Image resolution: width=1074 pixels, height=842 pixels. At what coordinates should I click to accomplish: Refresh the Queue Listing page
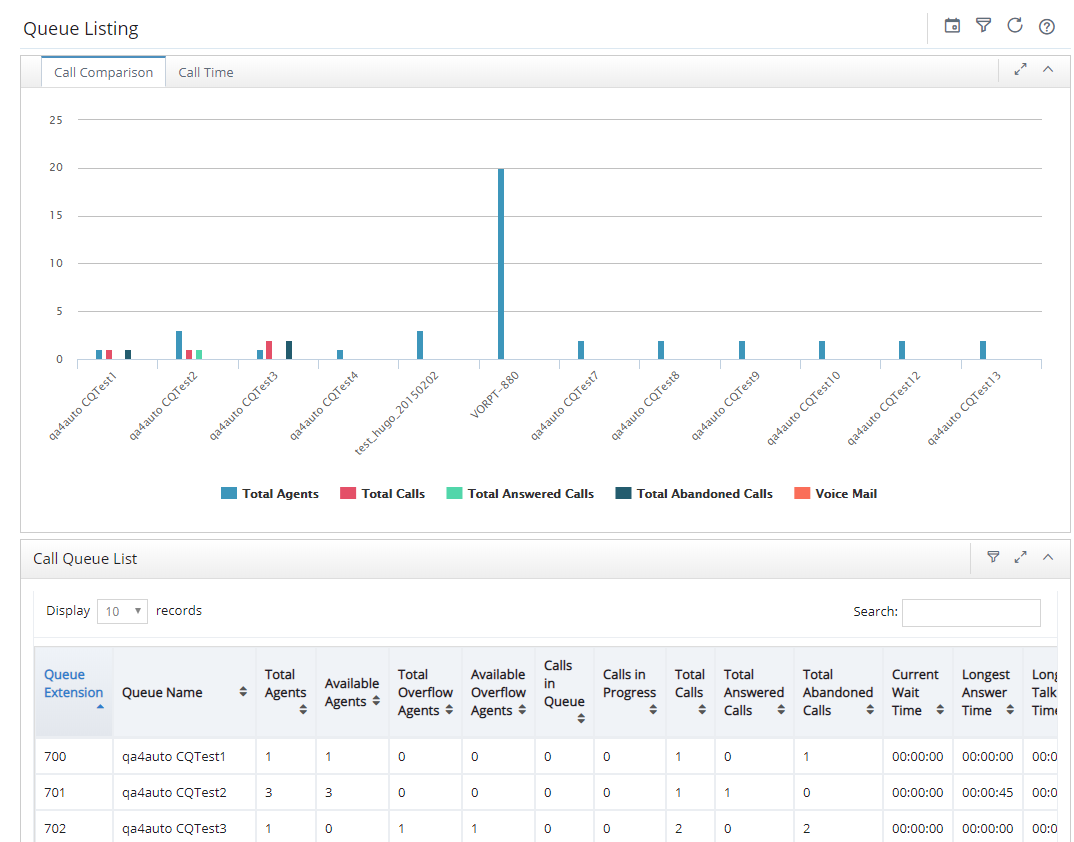(1015, 26)
